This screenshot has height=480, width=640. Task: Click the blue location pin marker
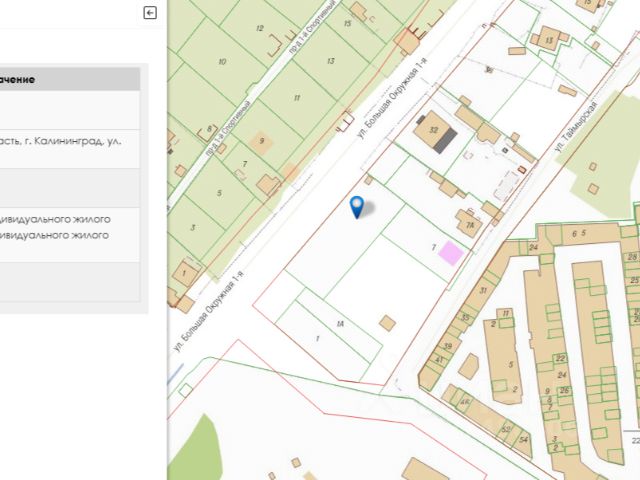pyautogui.click(x=357, y=207)
